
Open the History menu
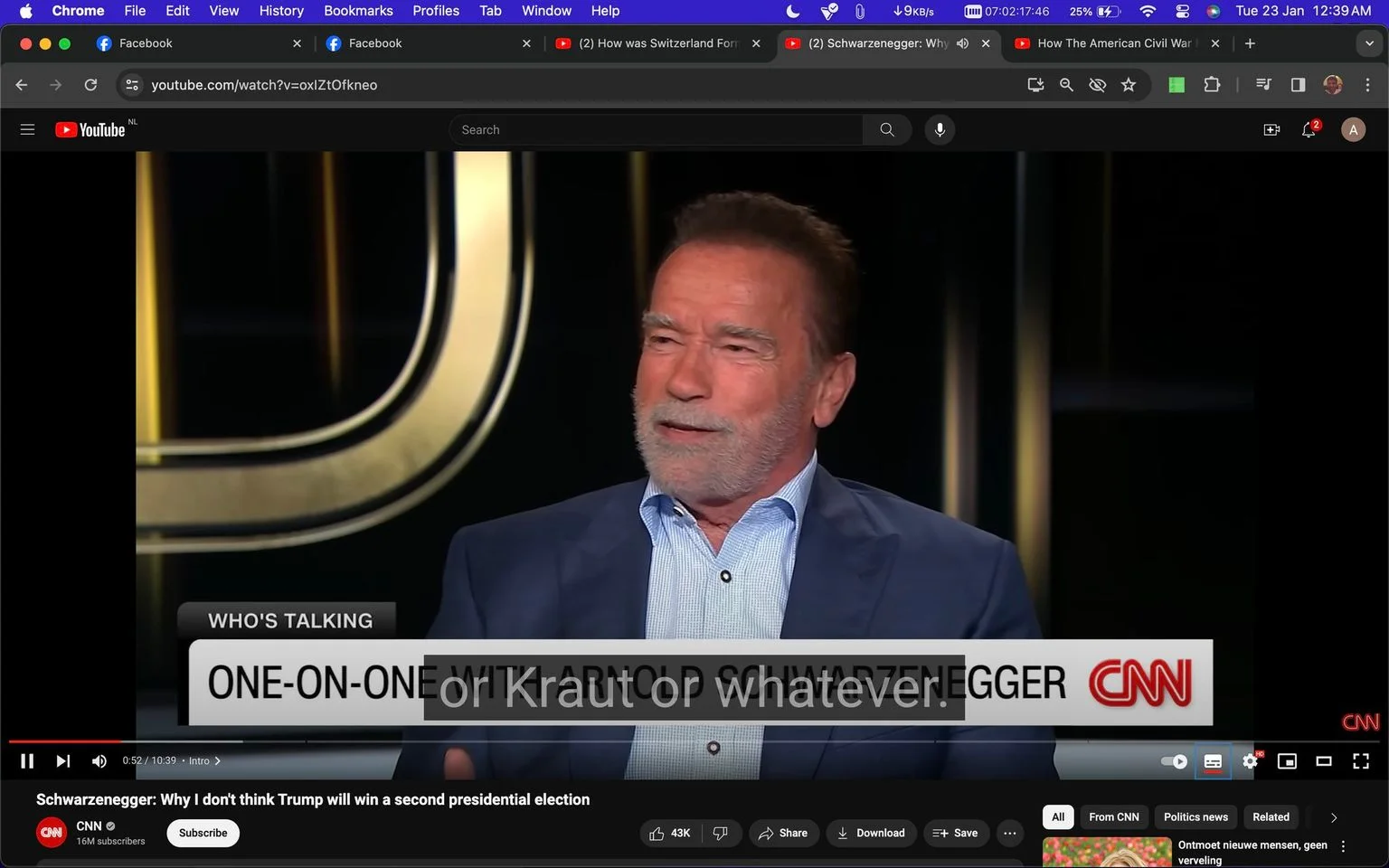point(281,11)
